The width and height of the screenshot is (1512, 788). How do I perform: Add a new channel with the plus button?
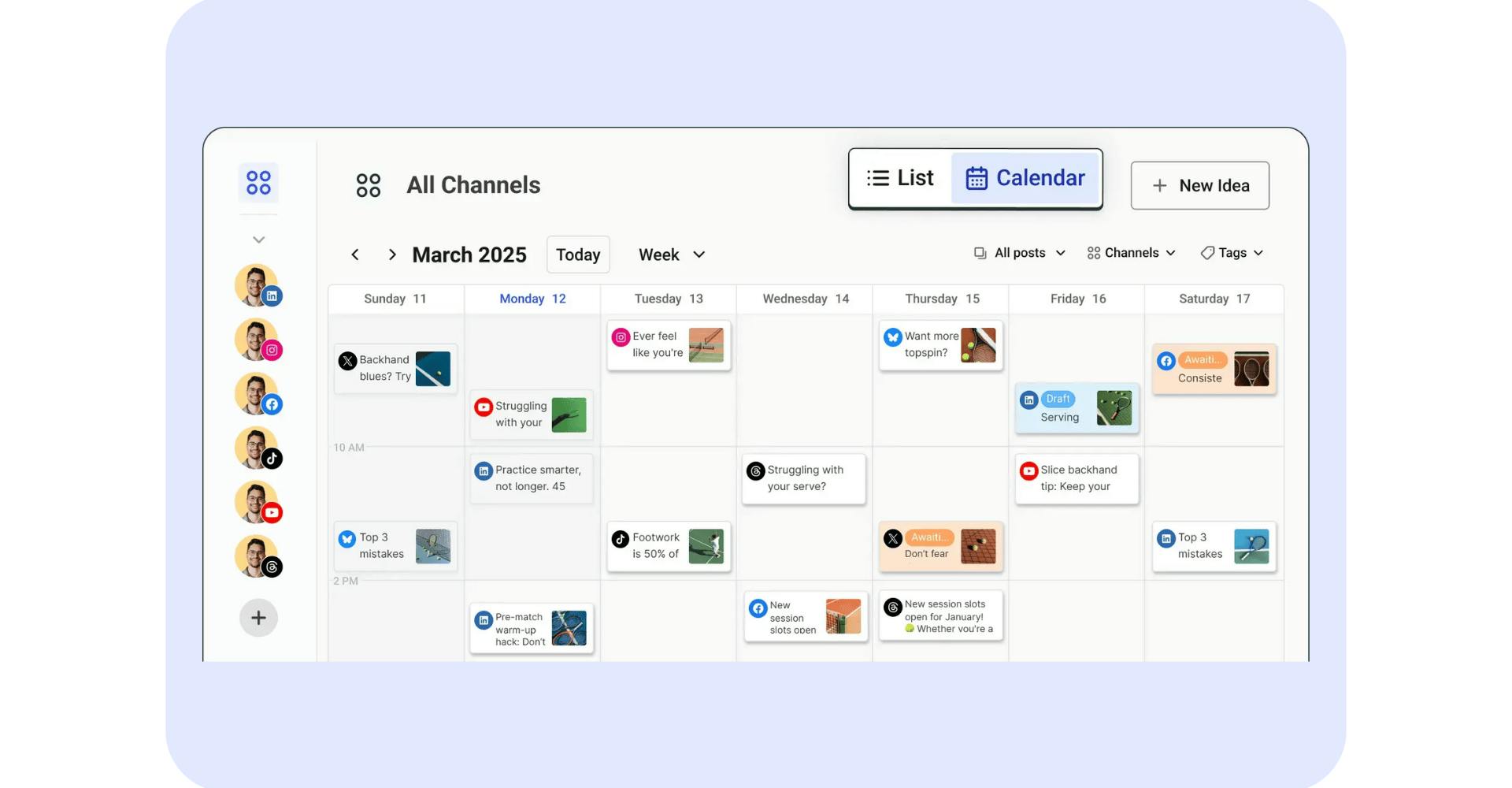[x=258, y=618]
